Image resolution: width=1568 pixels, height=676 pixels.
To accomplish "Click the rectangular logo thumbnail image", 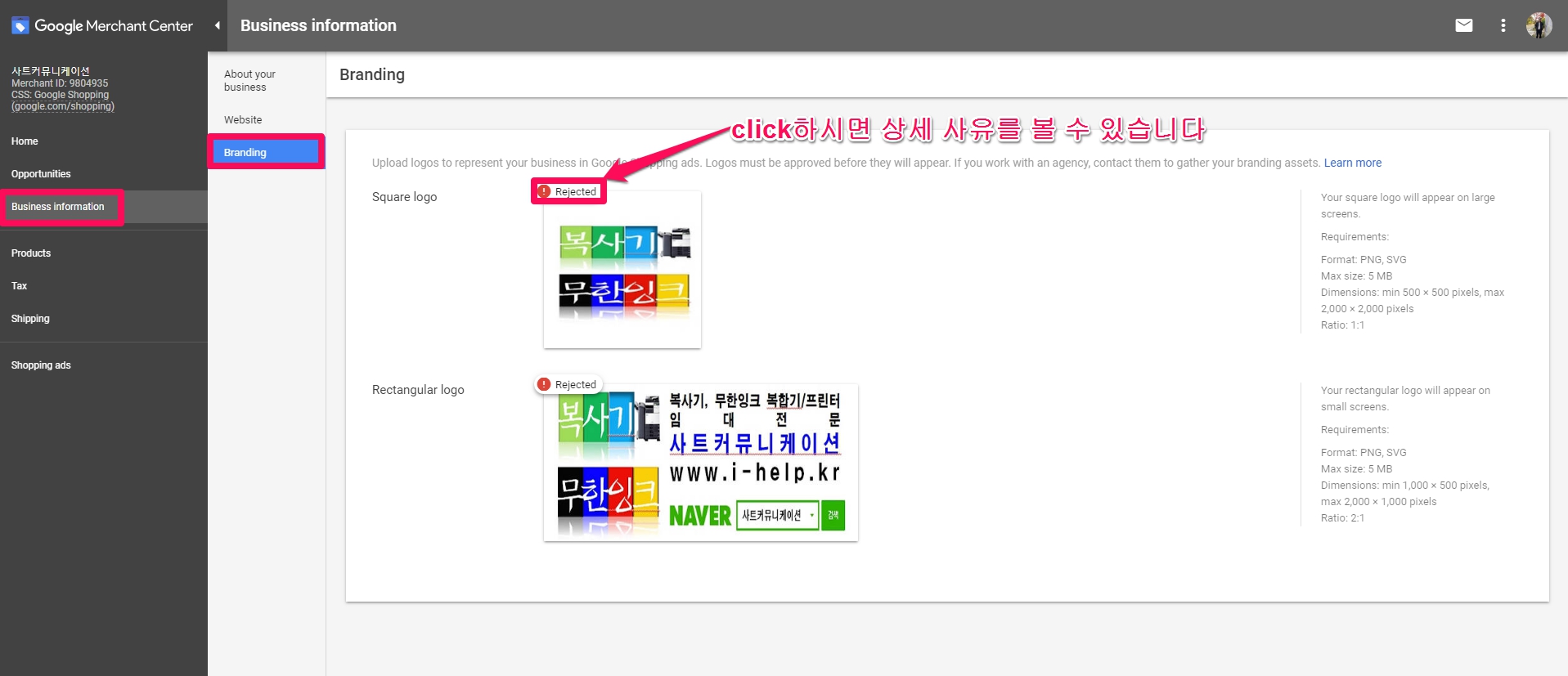I will 701,463.
